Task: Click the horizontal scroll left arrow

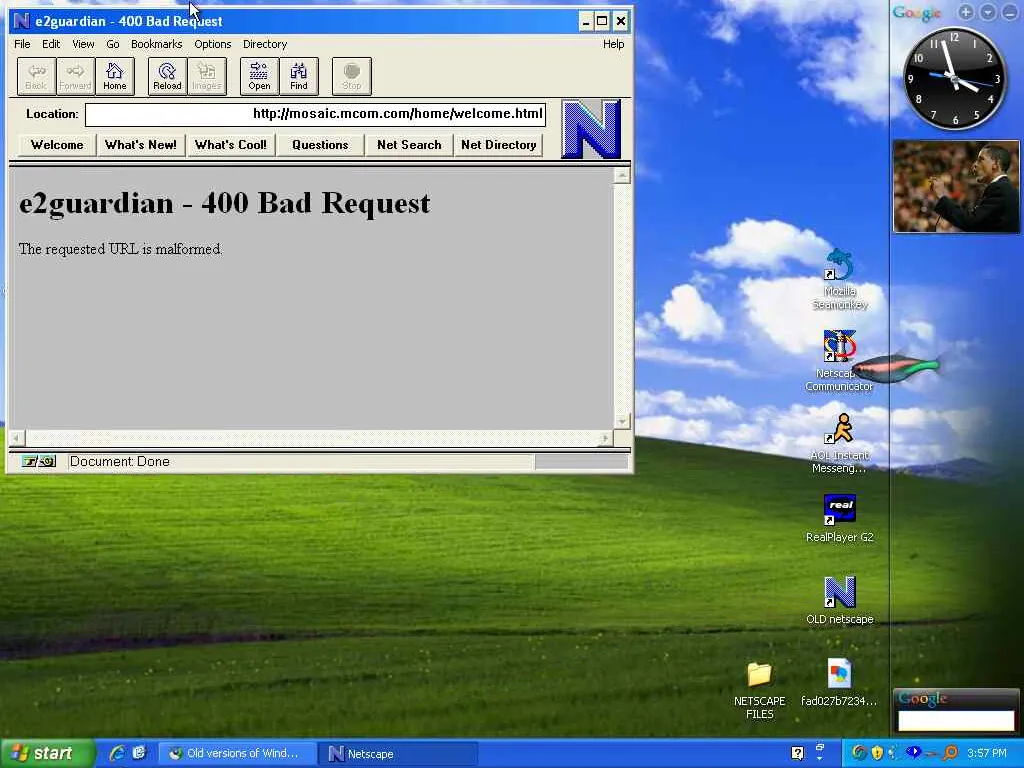Action: coord(17,438)
